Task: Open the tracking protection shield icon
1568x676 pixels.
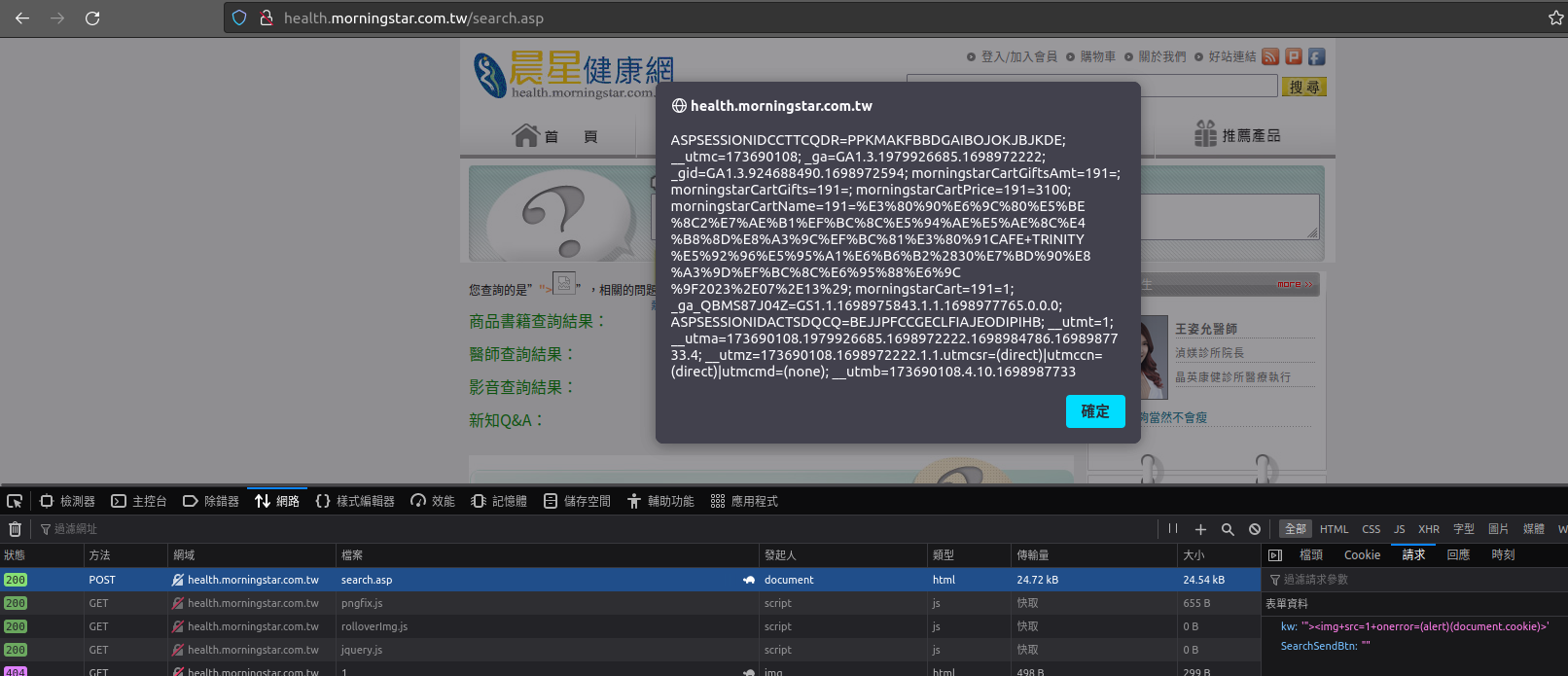Action: point(239,18)
